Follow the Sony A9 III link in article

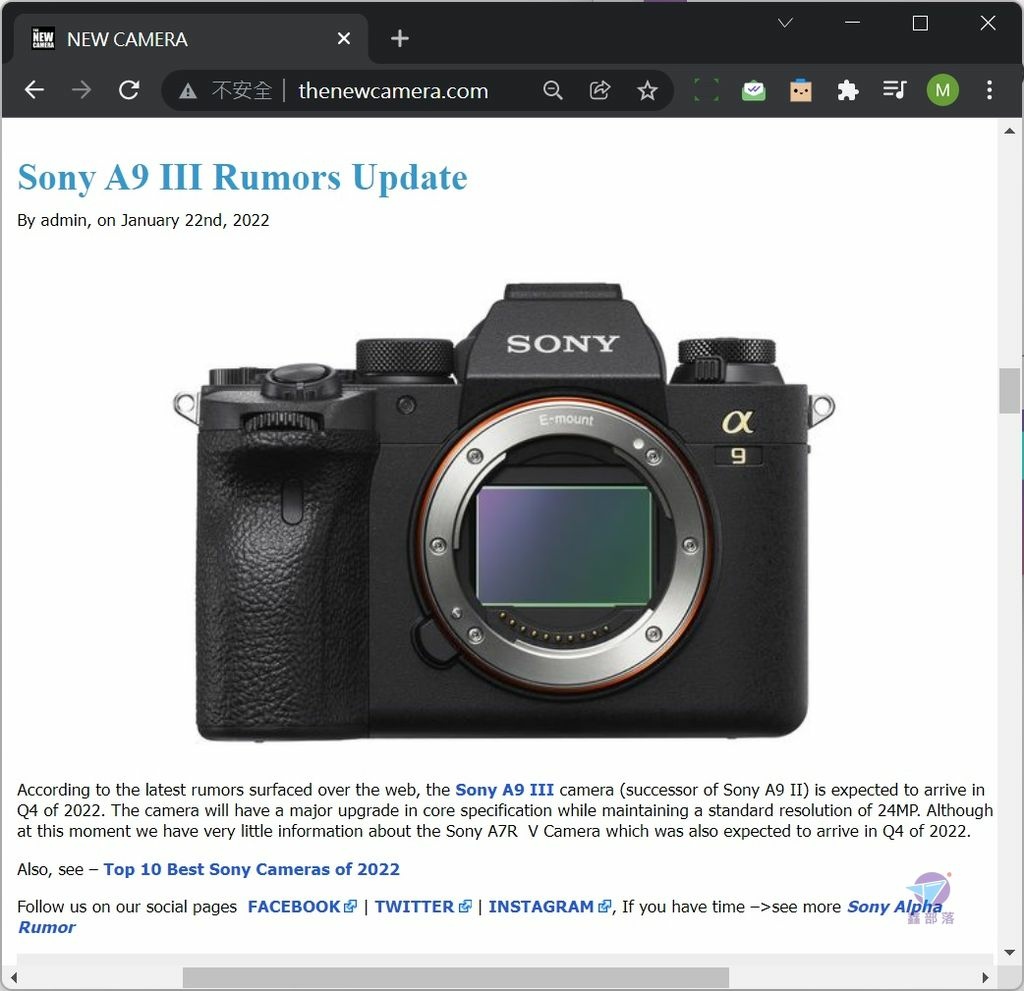[x=504, y=790]
